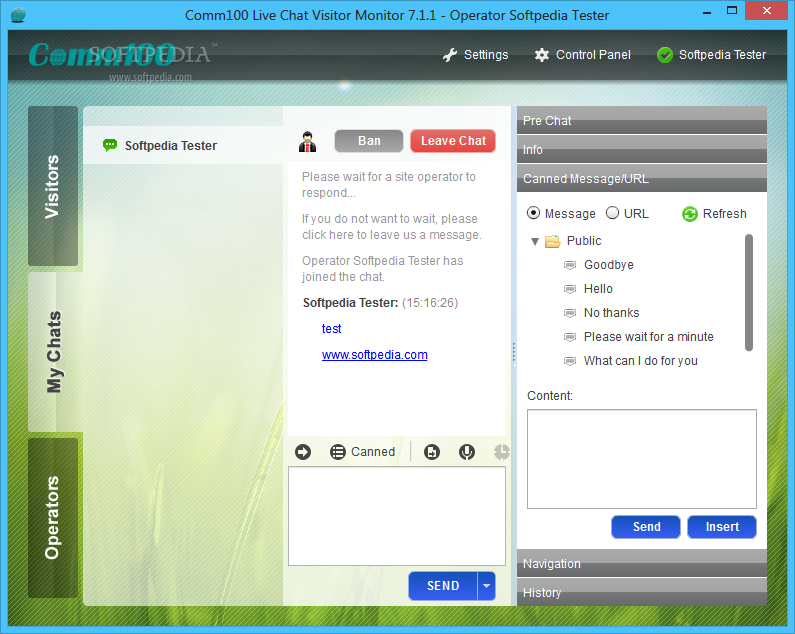Collapse the Canned Message/URL panel
Viewport: 795px width, 634px height.
(x=642, y=178)
